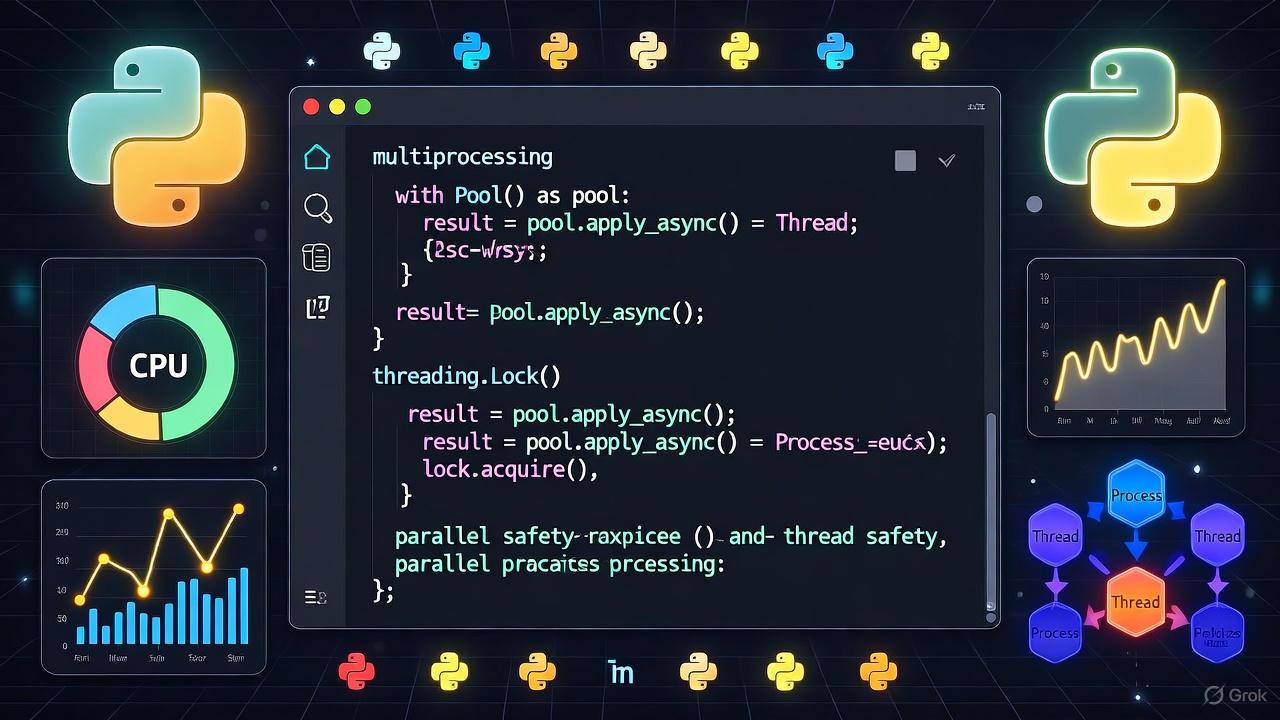Open the Home view in the sidebar
The image size is (1280, 720).
click(x=317, y=156)
